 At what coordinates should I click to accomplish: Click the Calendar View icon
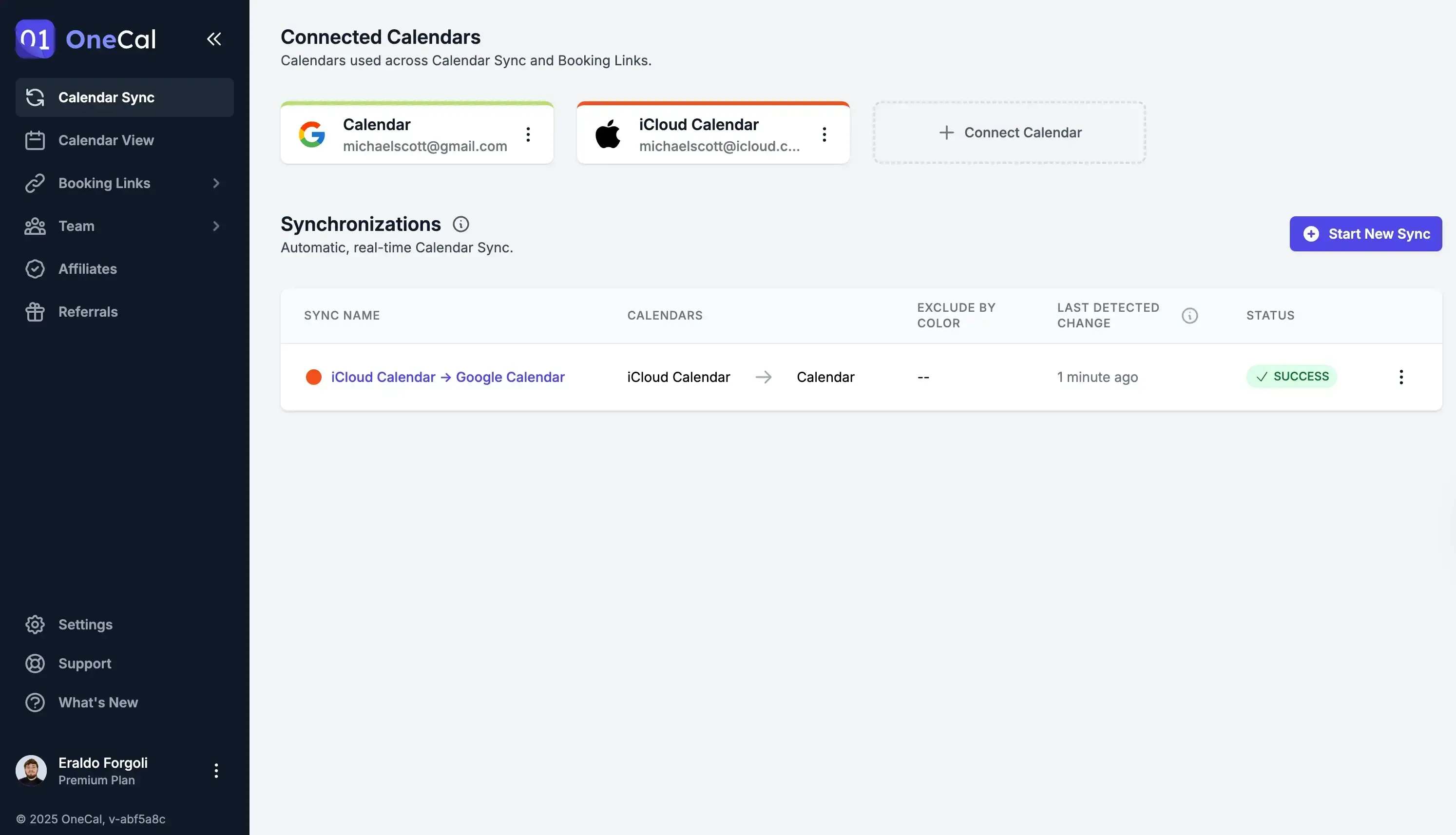pos(35,140)
